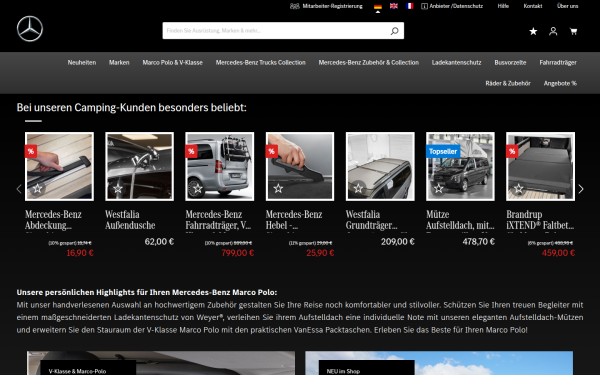Open Westfalia Außendusche product image
Image resolution: width=600 pixels, height=375 pixels.
coord(139,166)
